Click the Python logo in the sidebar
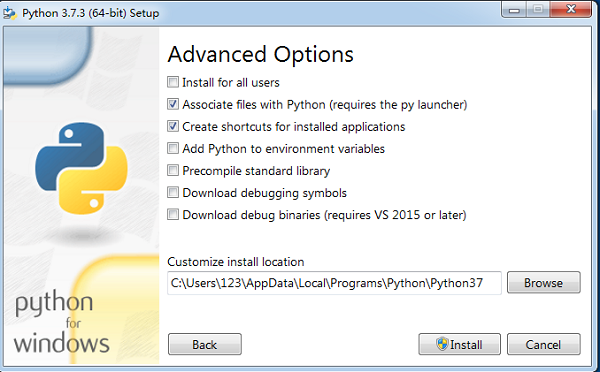The width and height of the screenshot is (600, 372). (81, 168)
